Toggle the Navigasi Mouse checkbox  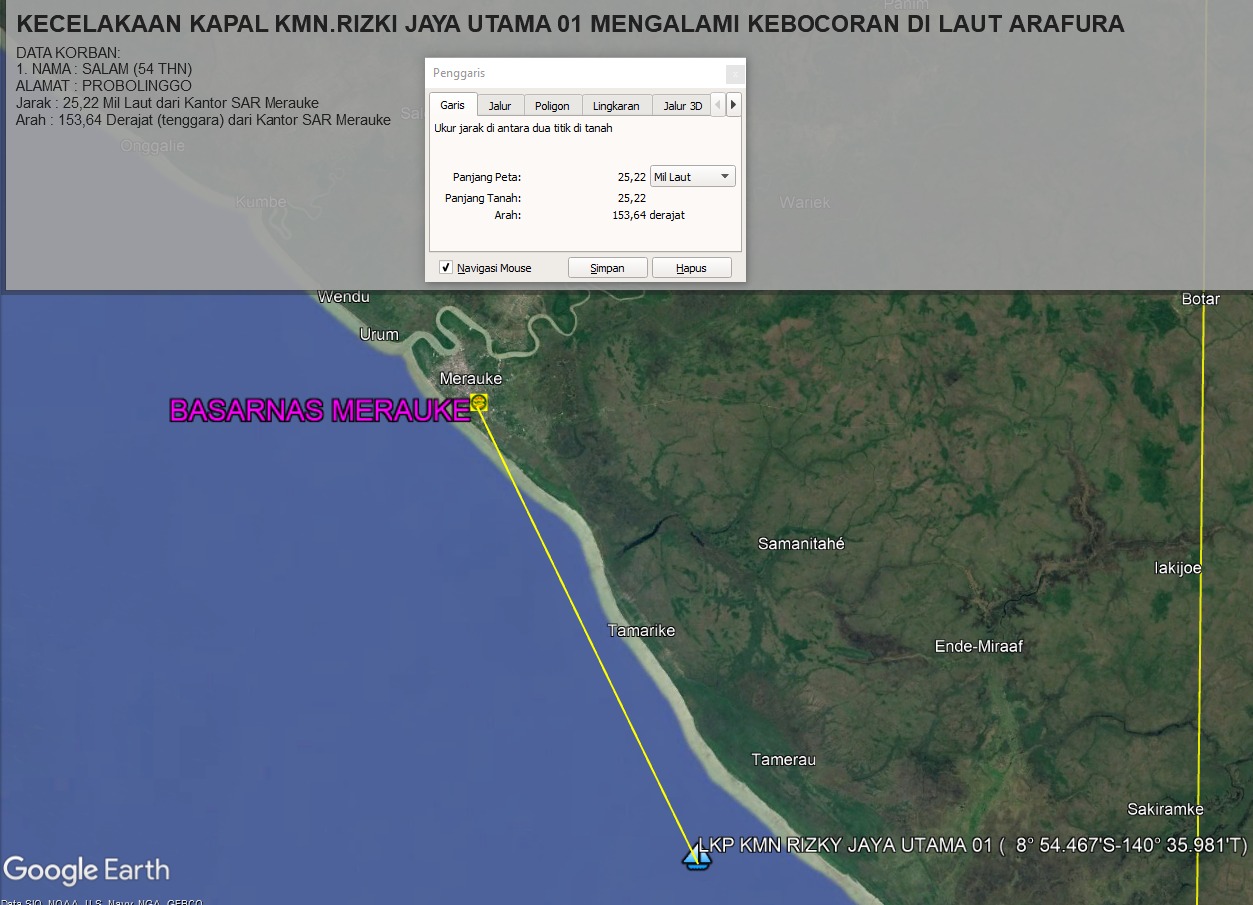pyautogui.click(x=446, y=268)
